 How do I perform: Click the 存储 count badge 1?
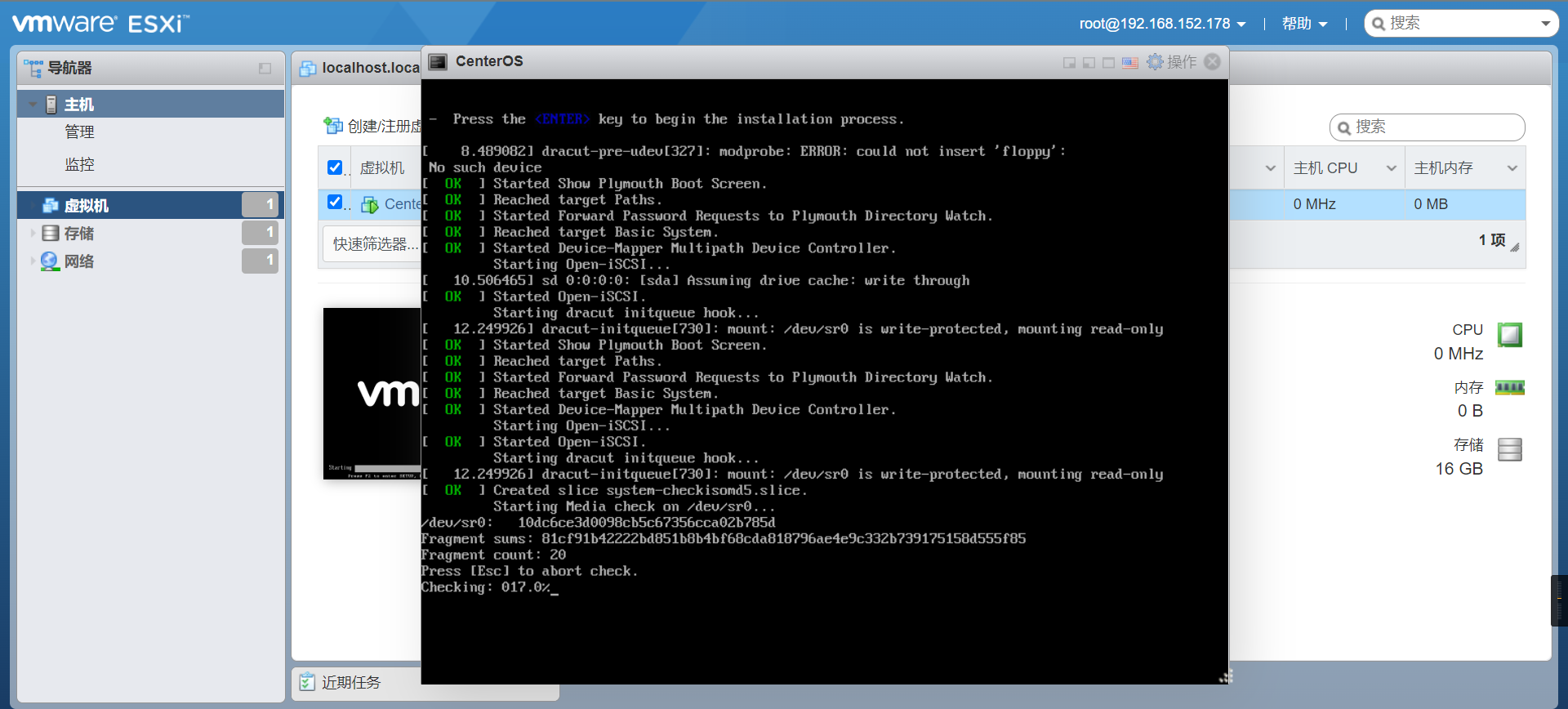click(261, 233)
